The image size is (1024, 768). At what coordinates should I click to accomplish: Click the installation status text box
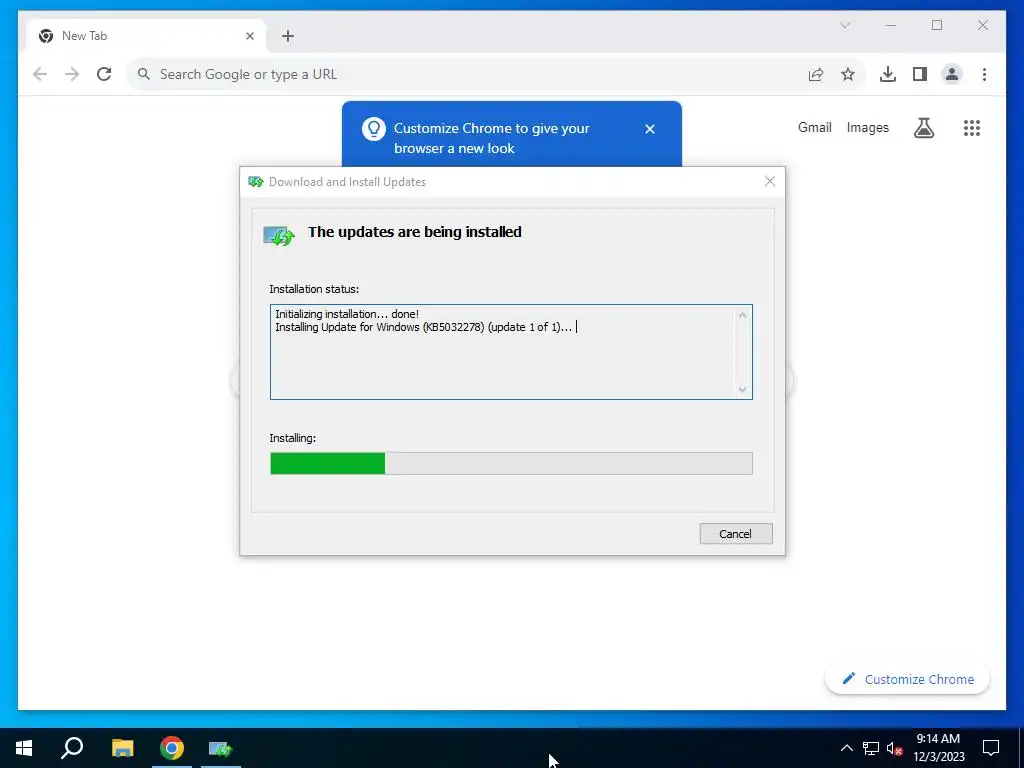click(x=511, y=351)
